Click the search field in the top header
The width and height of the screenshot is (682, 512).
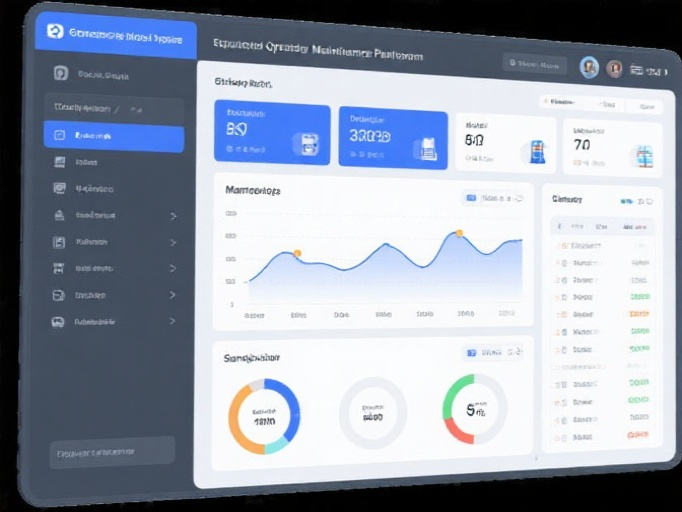535,64
